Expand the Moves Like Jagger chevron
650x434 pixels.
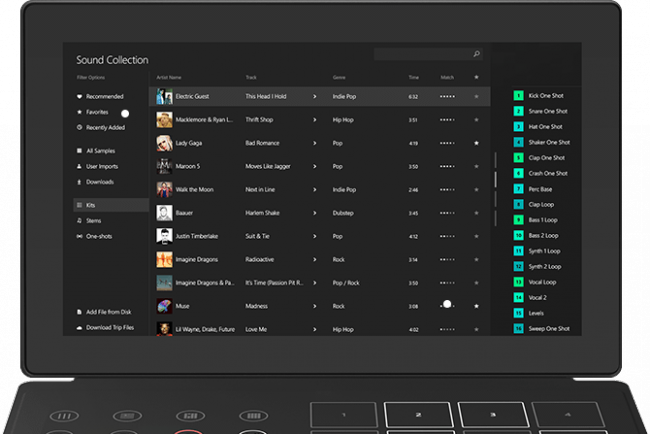(315, 166)
